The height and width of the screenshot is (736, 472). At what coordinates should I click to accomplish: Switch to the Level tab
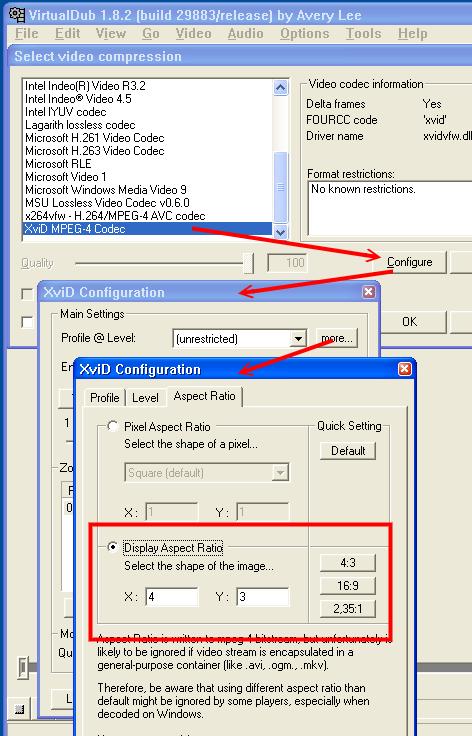point(145,398)
